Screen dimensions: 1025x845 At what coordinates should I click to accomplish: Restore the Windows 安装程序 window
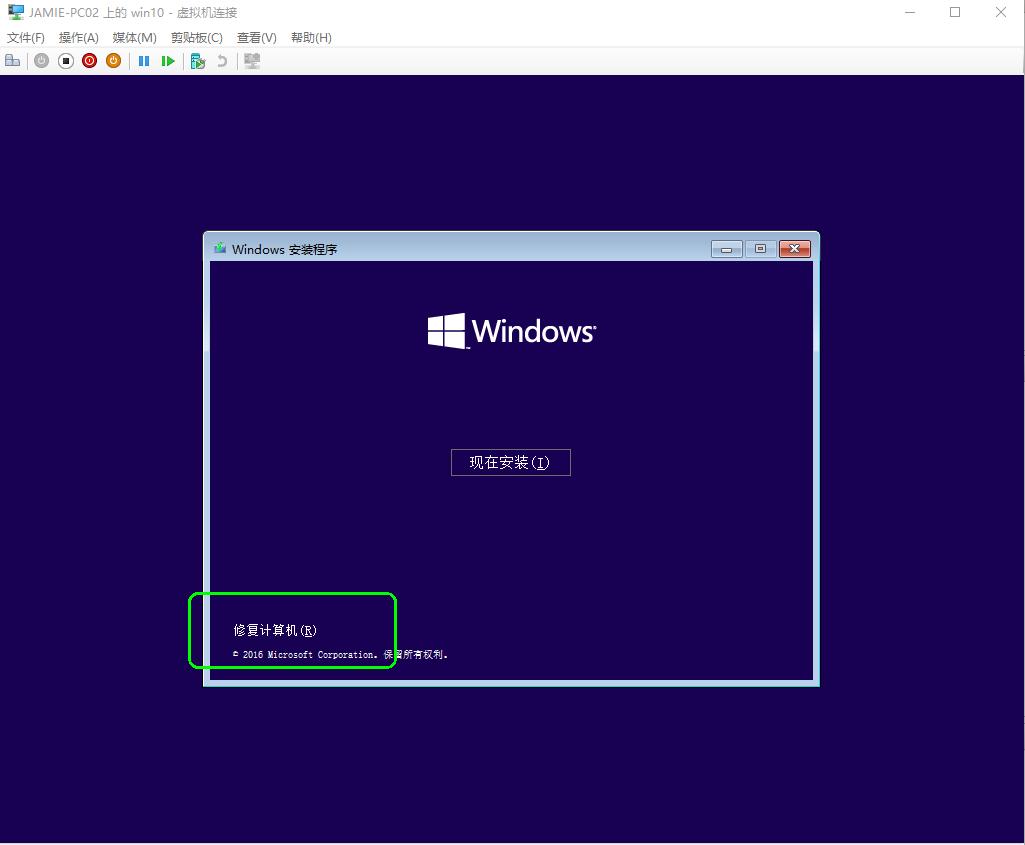pyautogui.click(x=760, y=249)
